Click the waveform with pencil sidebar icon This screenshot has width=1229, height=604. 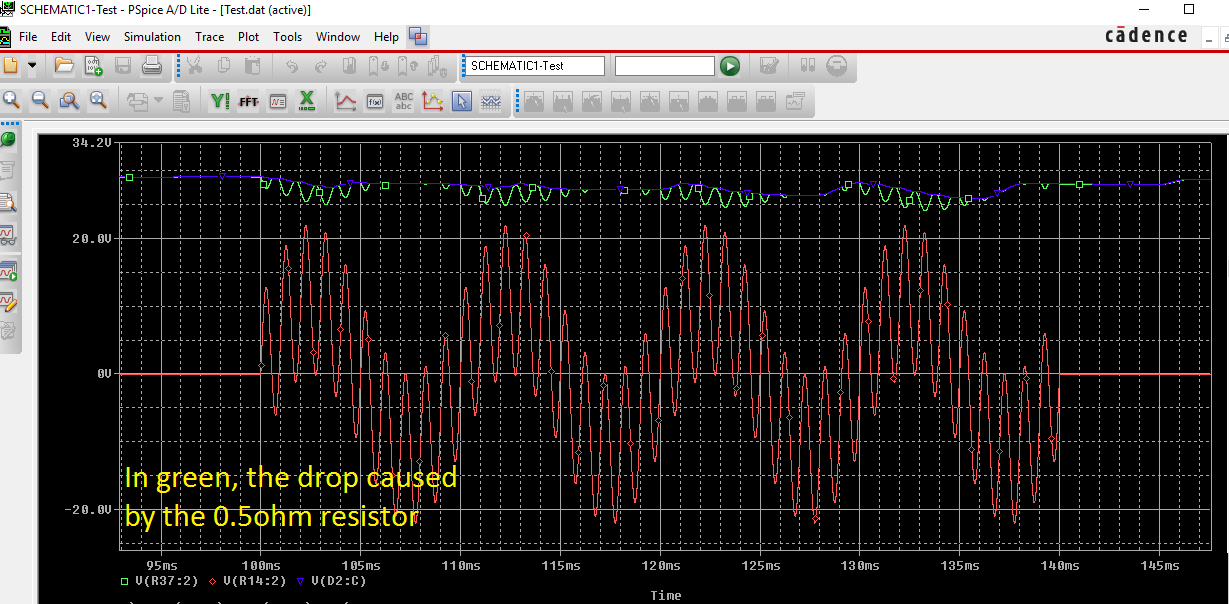[x=8, y=301]
